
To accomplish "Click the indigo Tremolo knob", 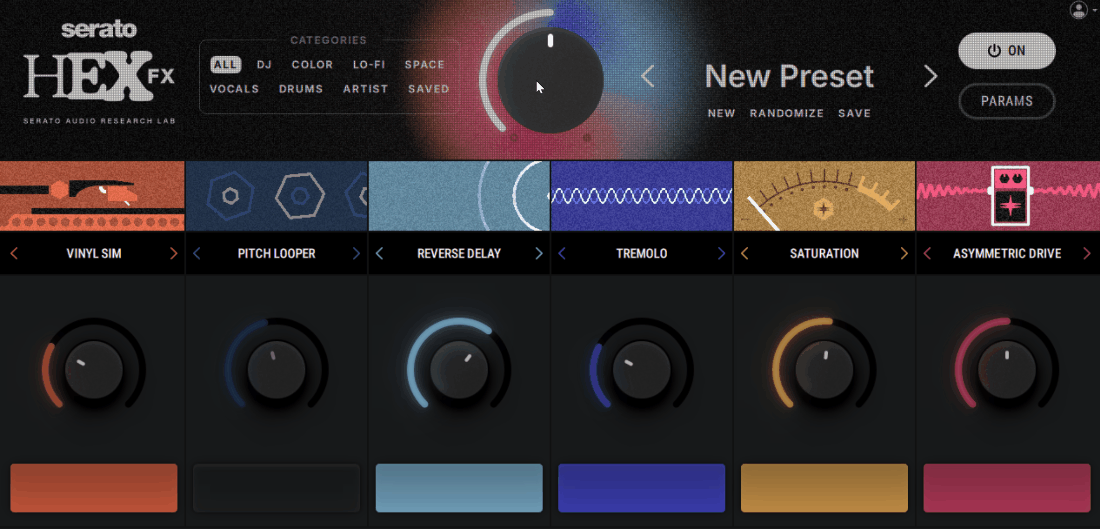I will pos(642,370).
